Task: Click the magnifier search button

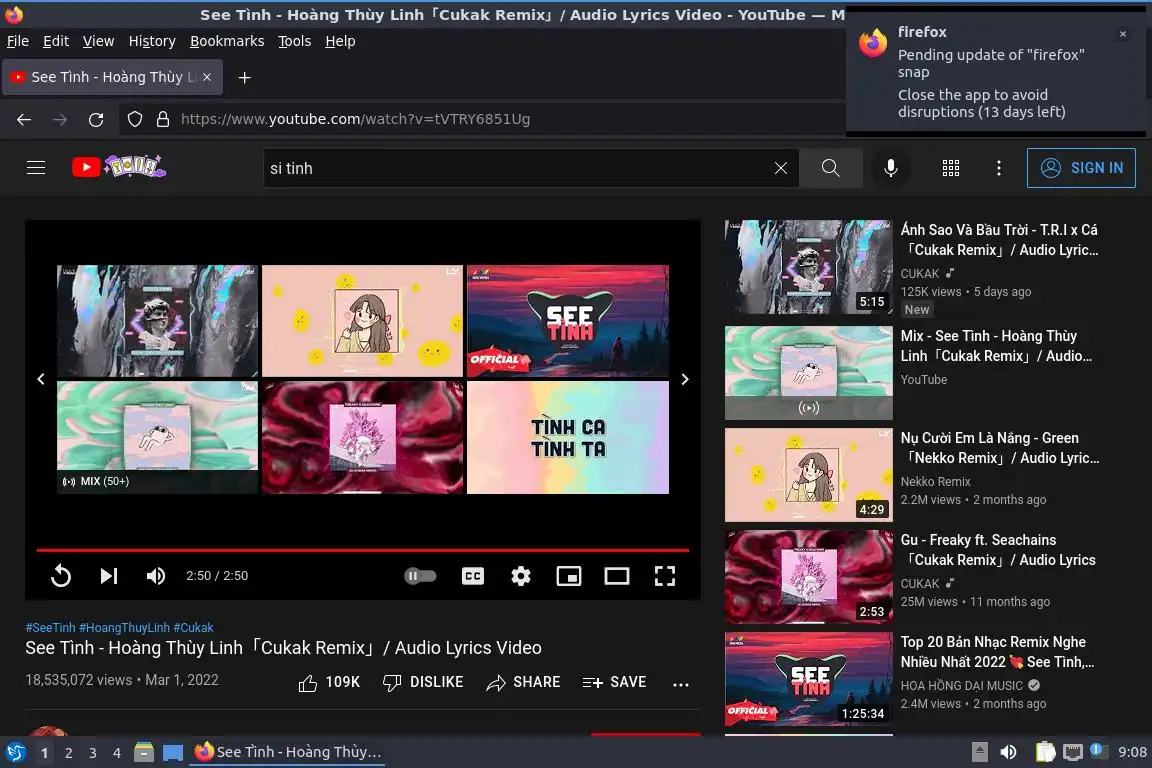Action: click(x=831, y=168)
